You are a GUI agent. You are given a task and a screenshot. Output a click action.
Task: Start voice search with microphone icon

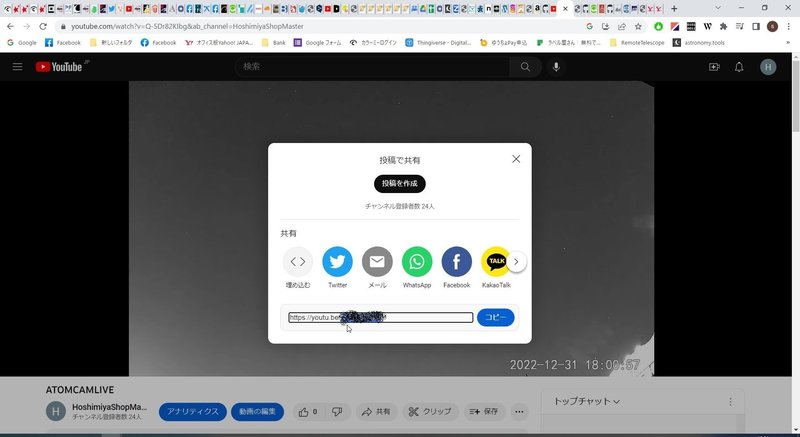pos(556,67)
